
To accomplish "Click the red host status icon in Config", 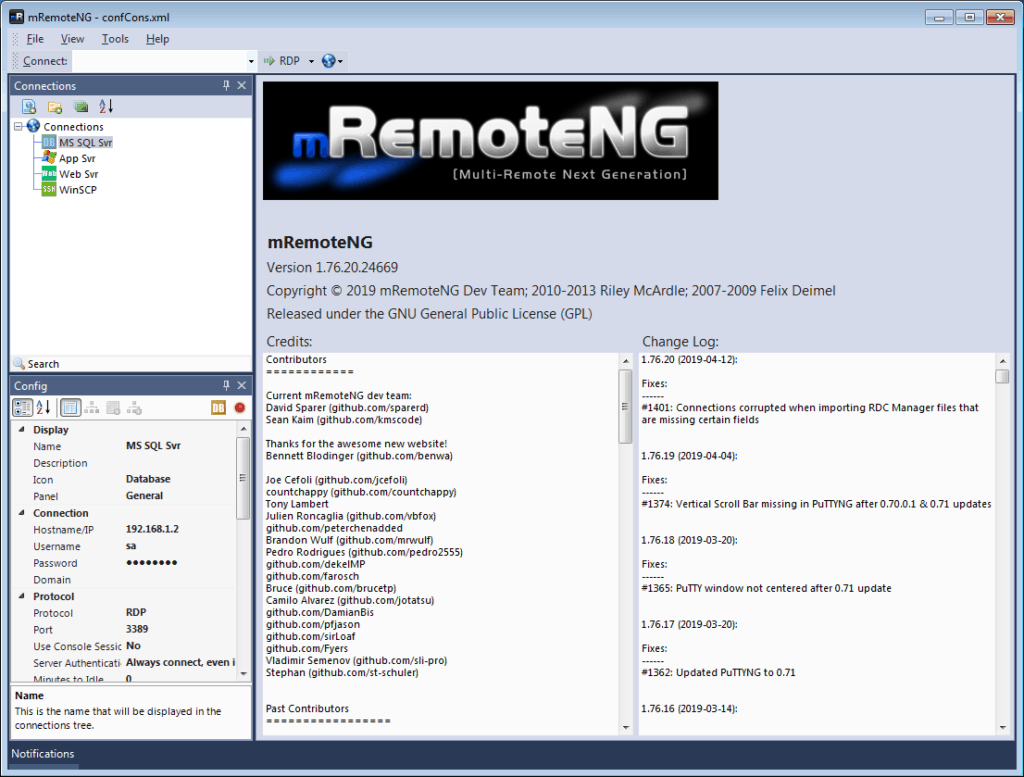I will click(240, 407).
